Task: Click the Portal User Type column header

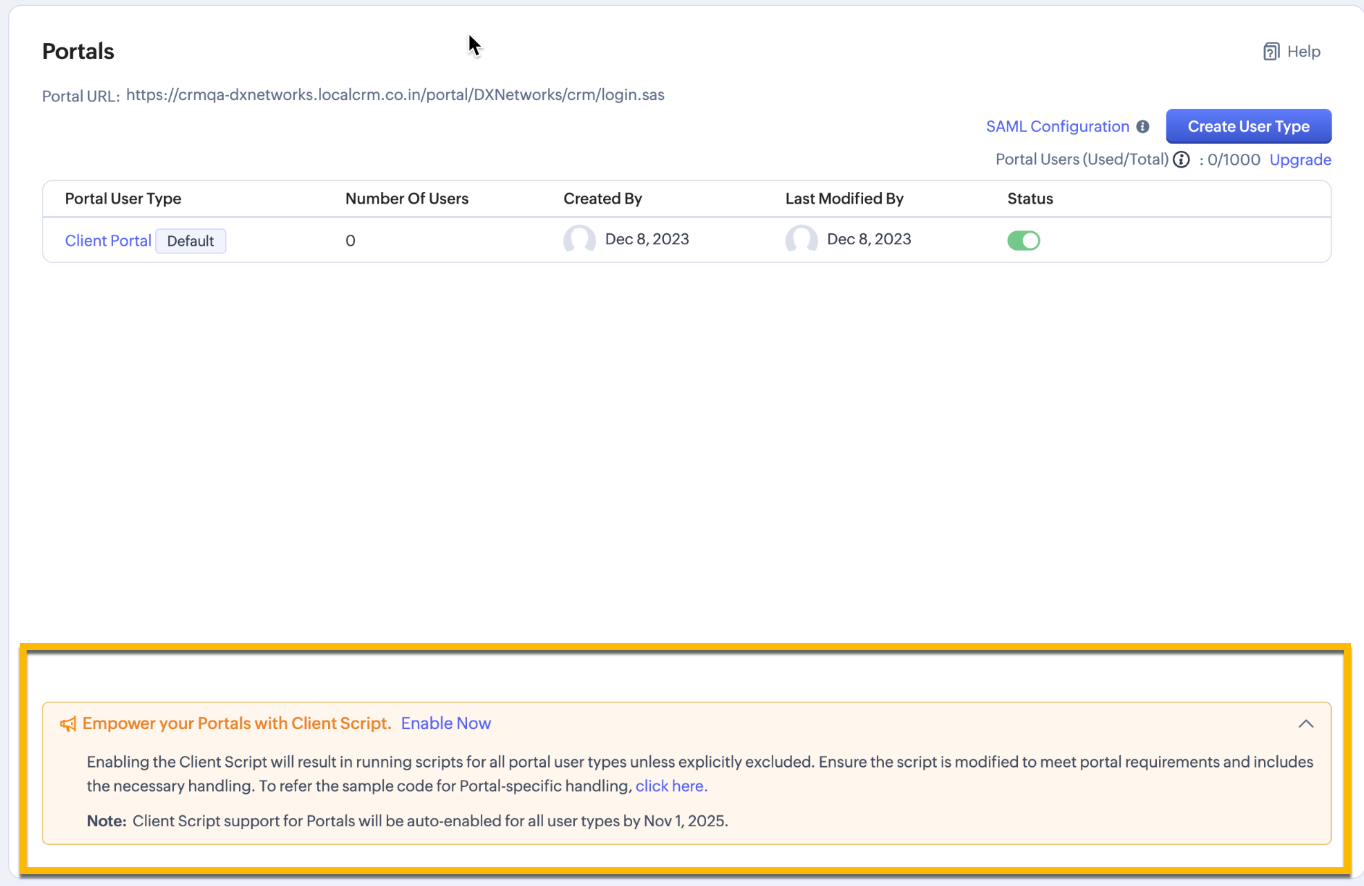Action: pyautogui.click(x=123, y=199)
